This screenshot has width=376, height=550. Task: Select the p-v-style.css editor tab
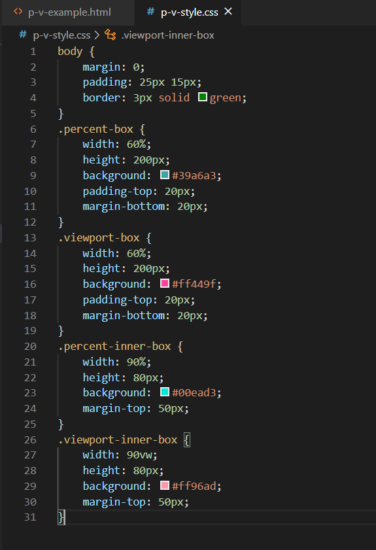click(x=189, y=13)
